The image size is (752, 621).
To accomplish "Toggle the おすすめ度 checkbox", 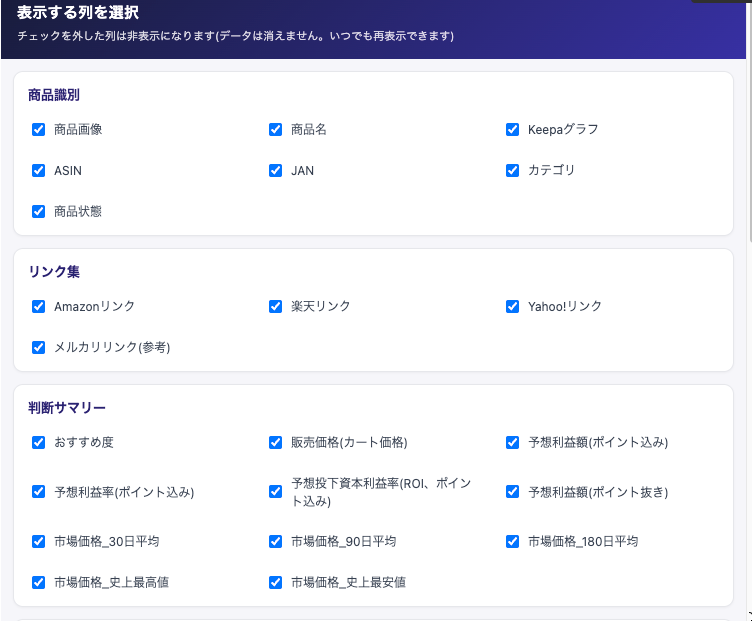I will tap(38, 442).
